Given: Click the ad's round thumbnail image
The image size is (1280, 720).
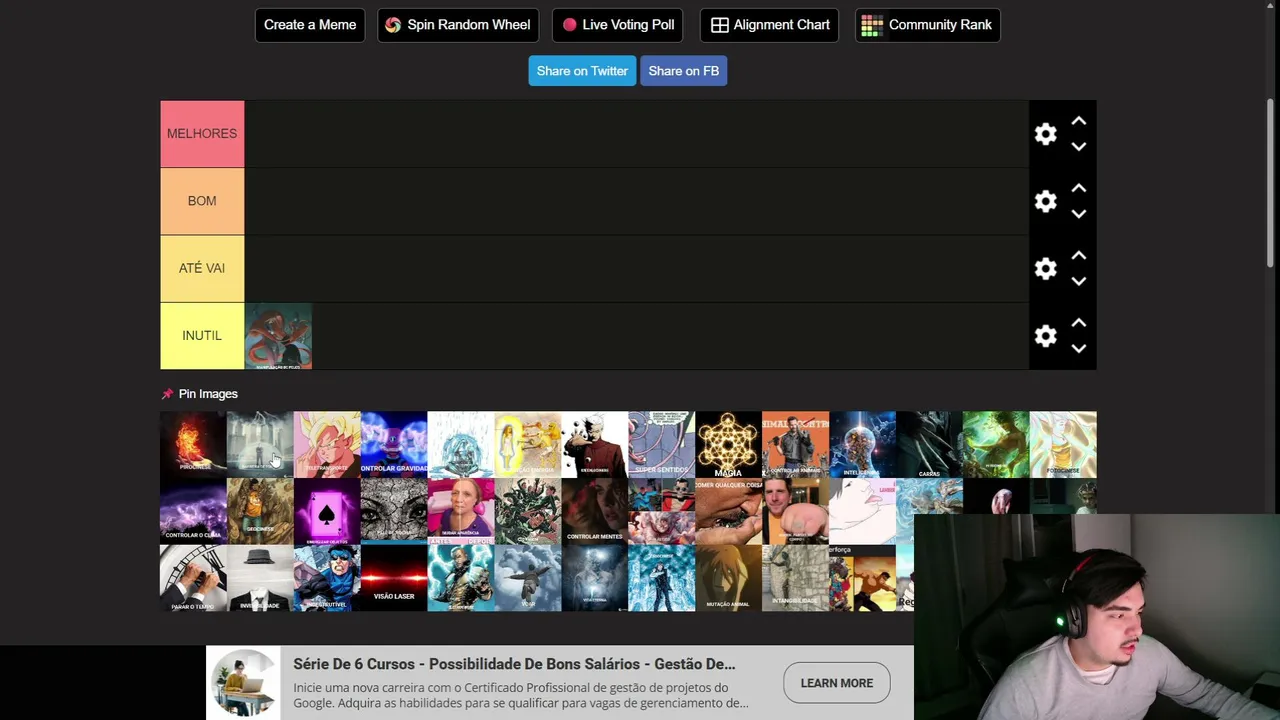Looking at the screenshot, I should point(245,683).
